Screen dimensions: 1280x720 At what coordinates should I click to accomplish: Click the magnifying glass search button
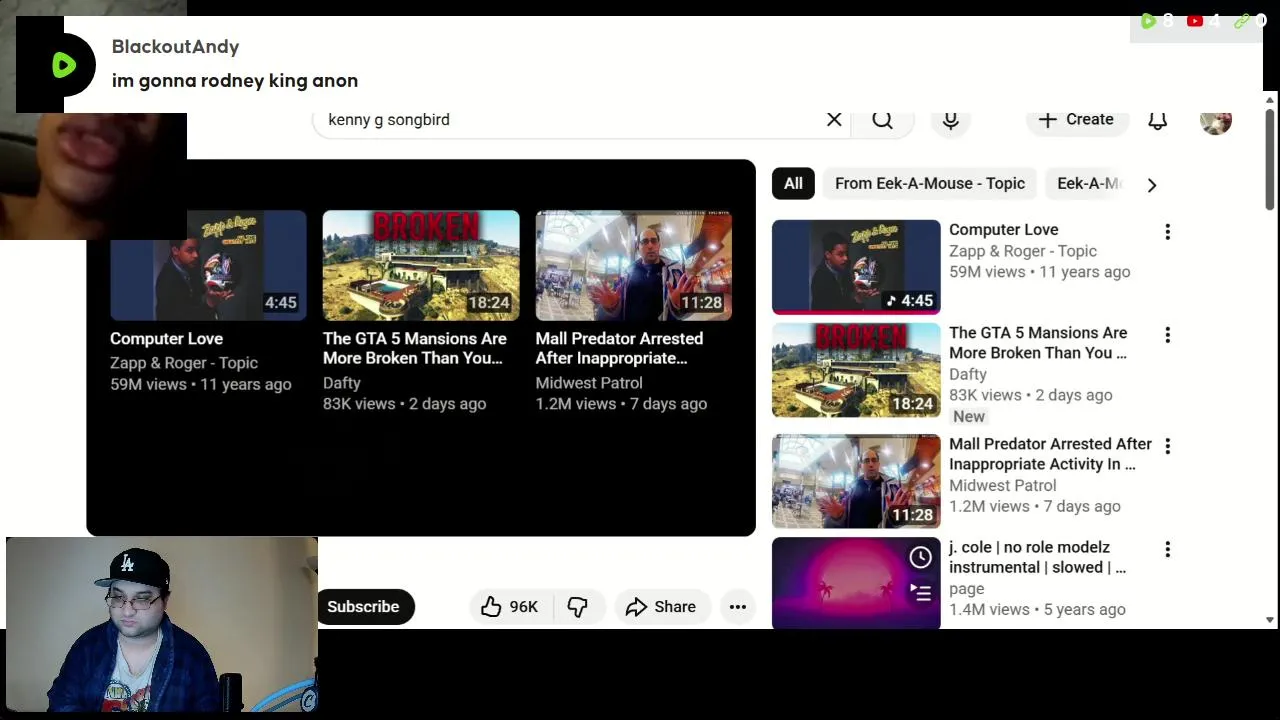(882, 120)
